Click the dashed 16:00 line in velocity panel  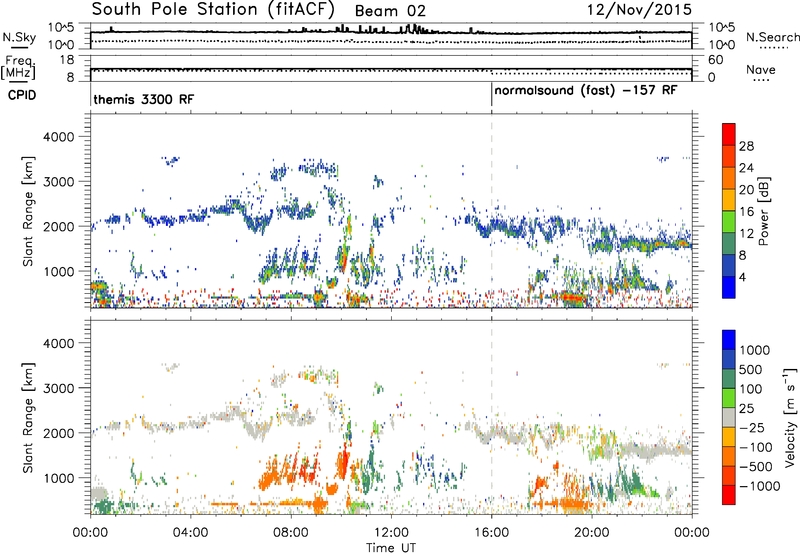pos(491,418)
